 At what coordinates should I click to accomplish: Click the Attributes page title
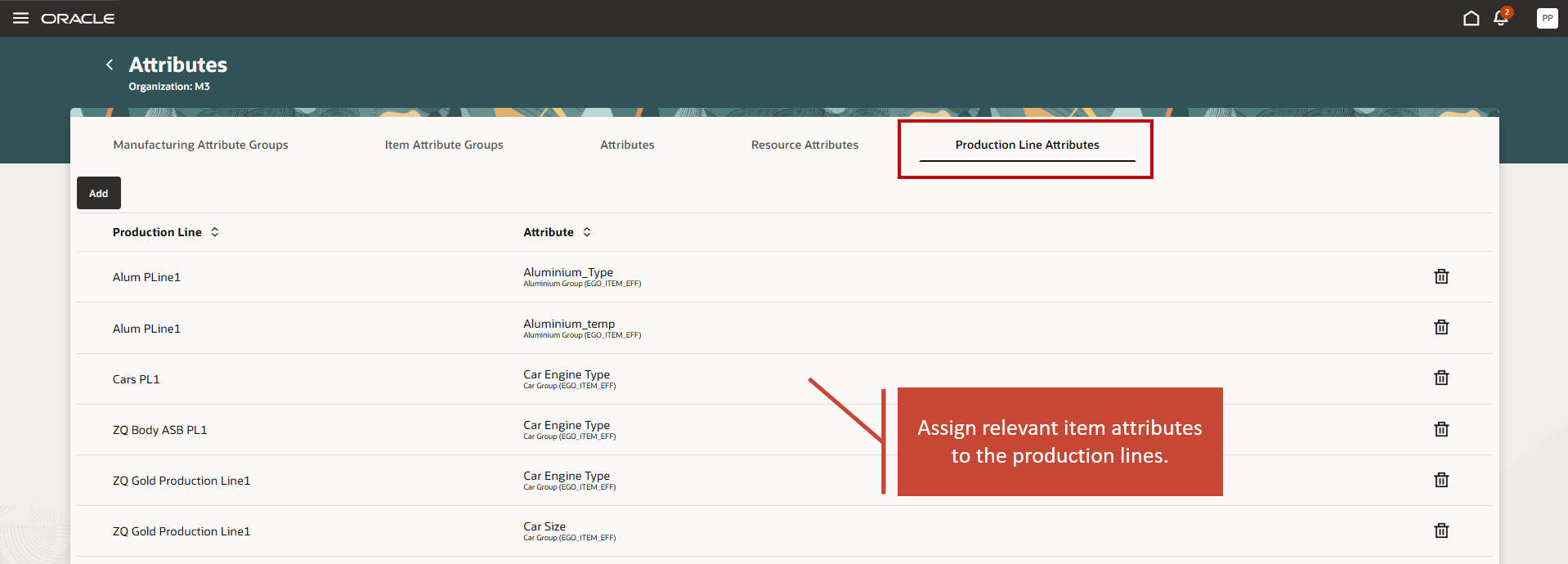[x=178, y=65]
